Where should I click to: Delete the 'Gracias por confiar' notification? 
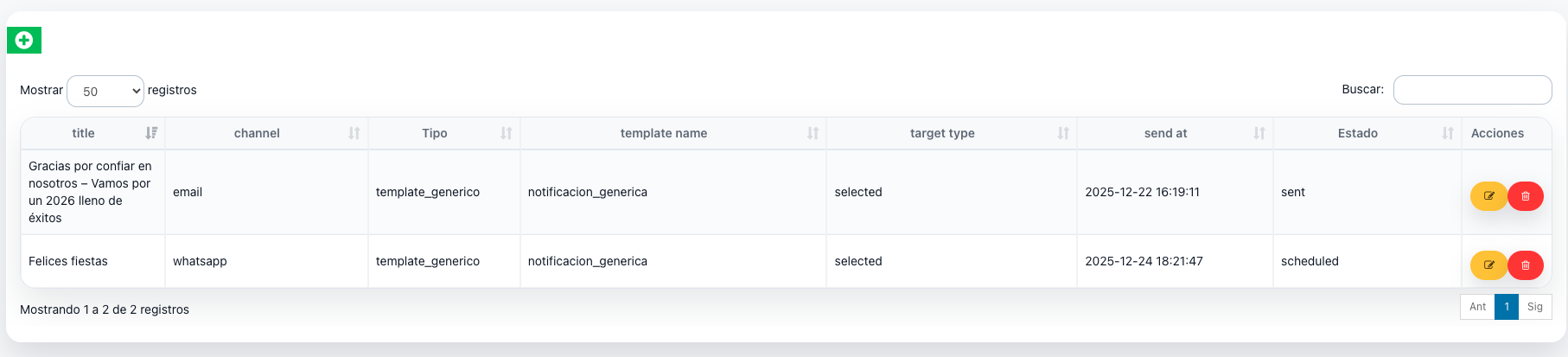1526,196
